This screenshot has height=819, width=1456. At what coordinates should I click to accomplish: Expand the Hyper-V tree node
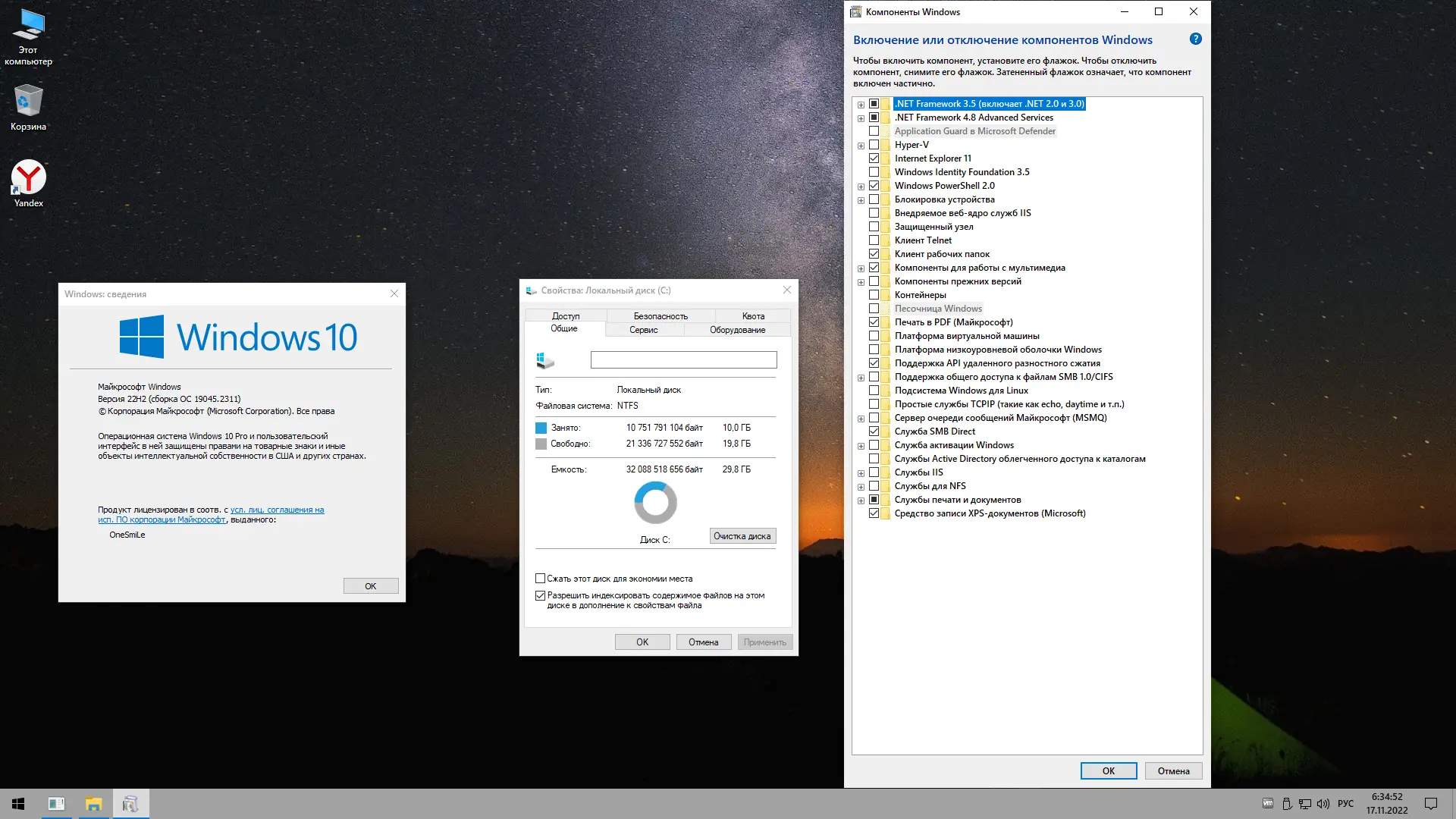861,146
